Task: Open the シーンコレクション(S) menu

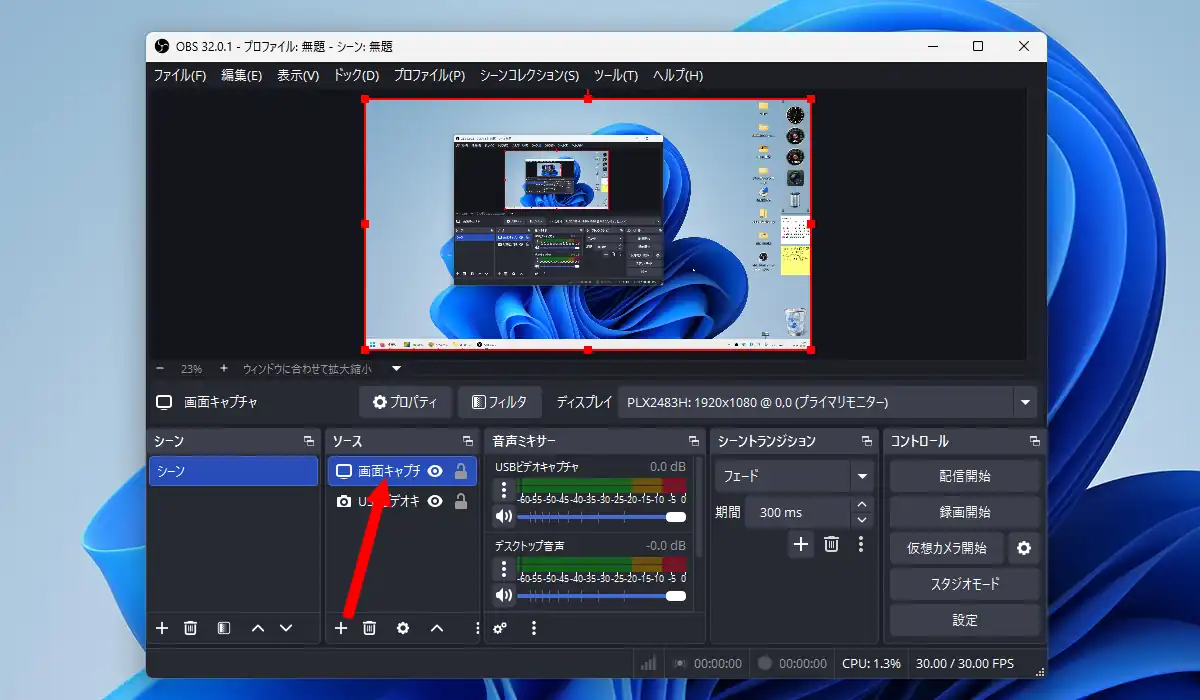Action: pos(529,75)
